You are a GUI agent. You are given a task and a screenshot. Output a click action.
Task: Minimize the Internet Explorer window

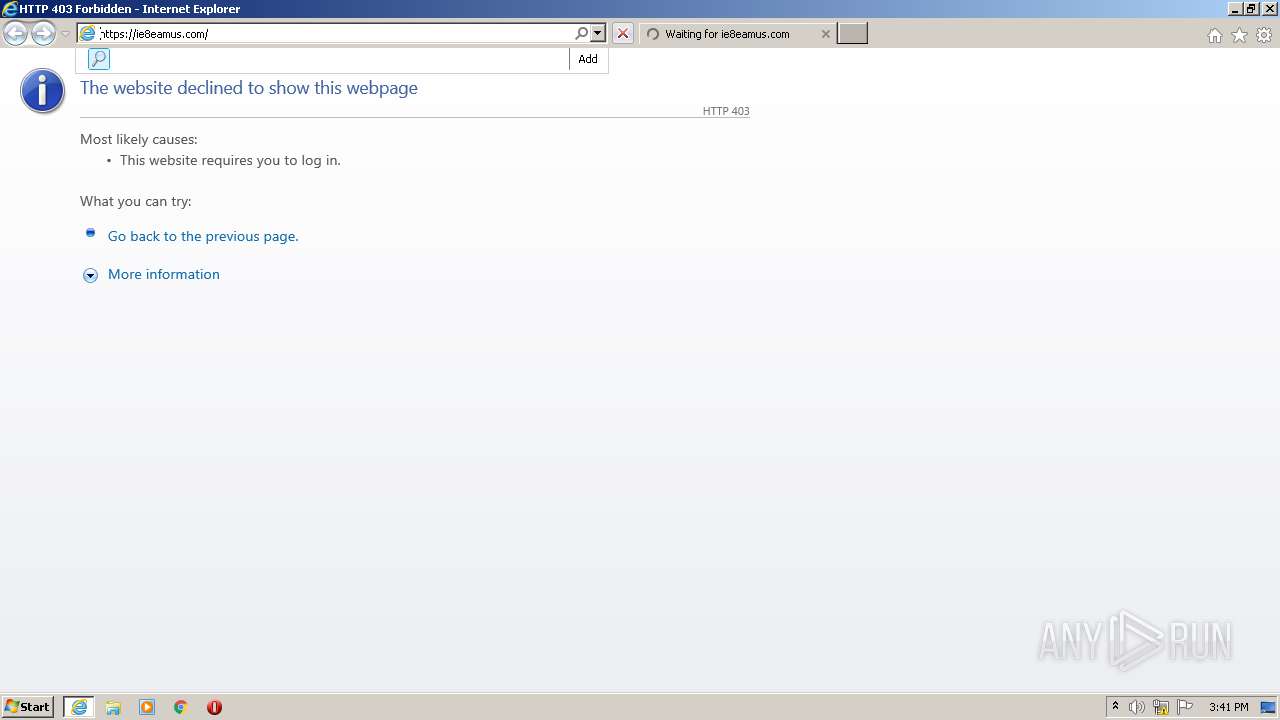click(x=1234, y=8)
